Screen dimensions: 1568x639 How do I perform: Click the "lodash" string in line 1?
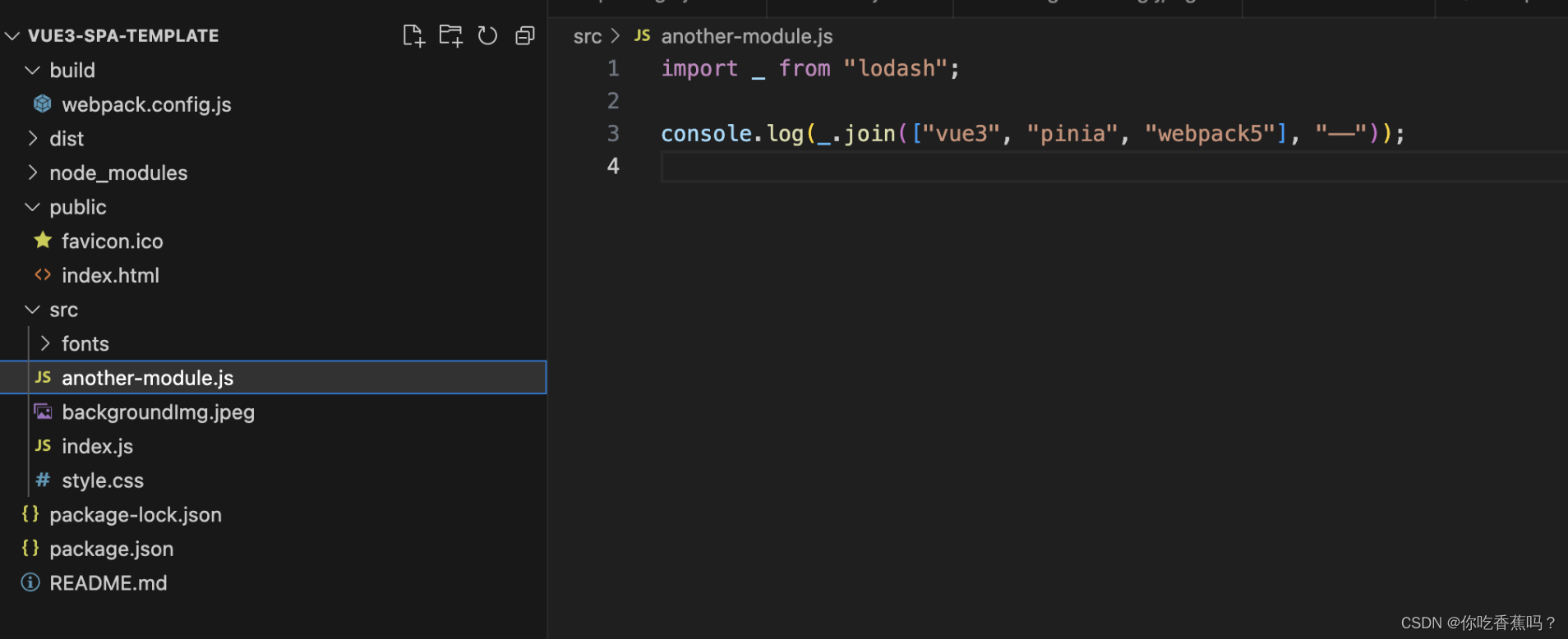pyautogui.click(x=896, y=68)
